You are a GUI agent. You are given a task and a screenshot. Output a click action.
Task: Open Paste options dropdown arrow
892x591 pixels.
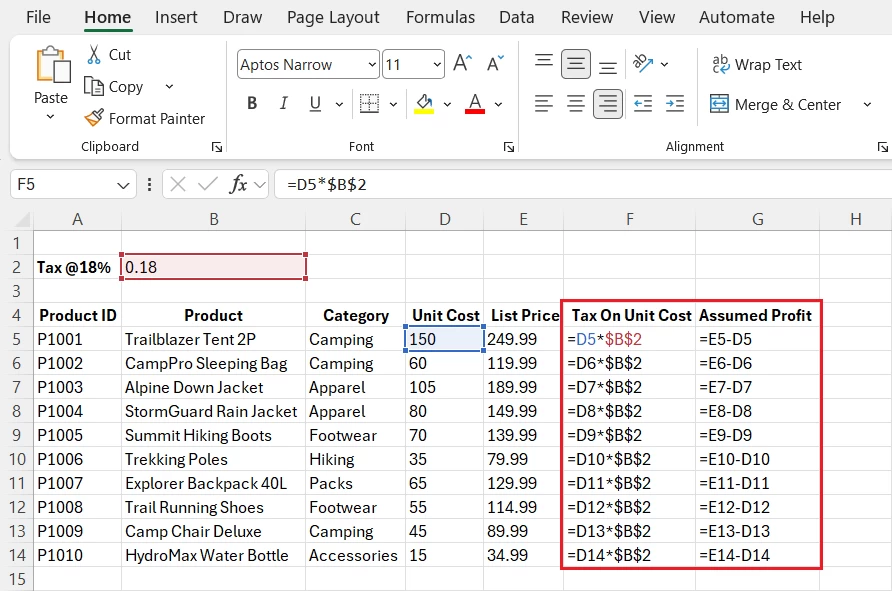click(x=51, y=117)
